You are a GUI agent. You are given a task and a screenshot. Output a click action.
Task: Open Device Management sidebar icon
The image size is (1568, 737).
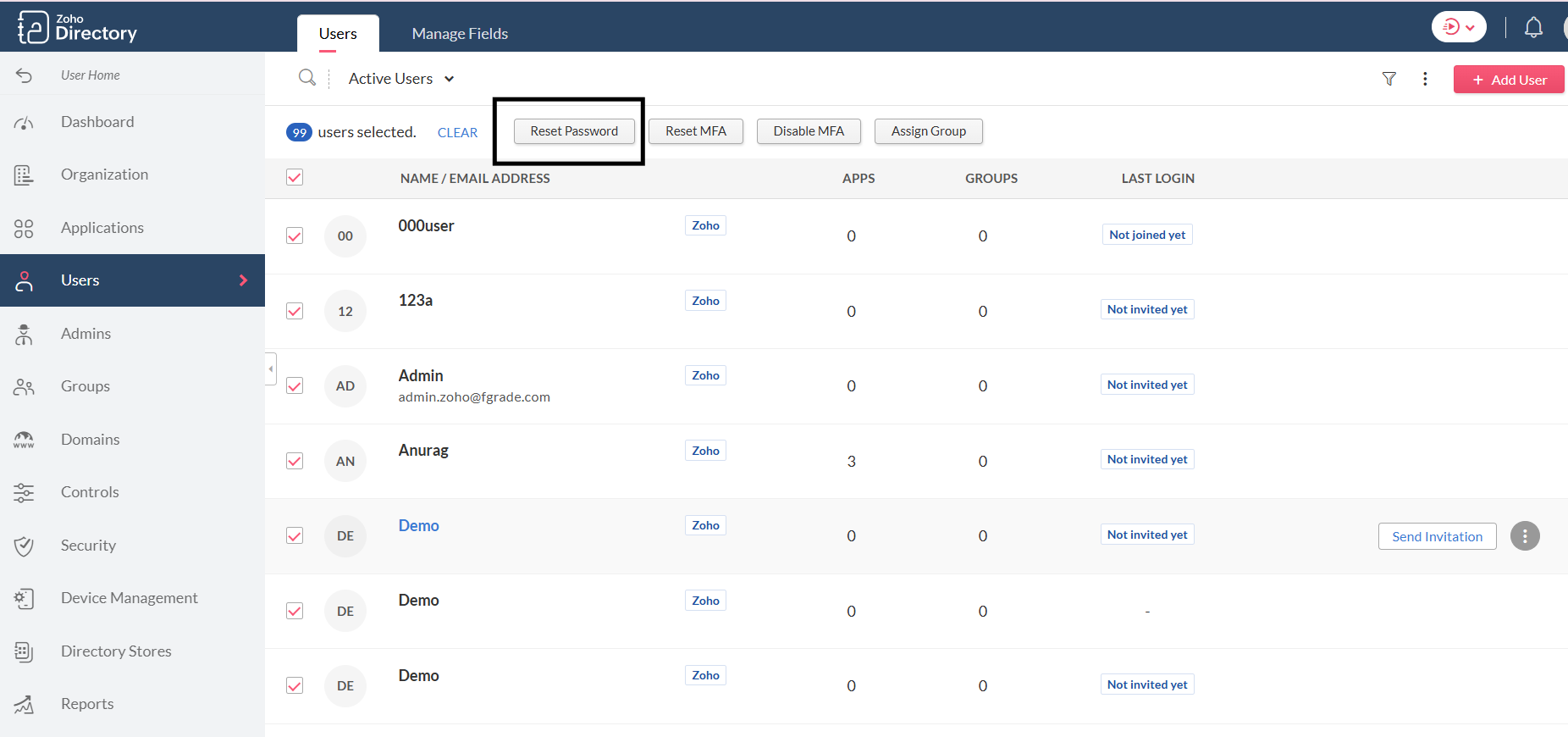24,598
